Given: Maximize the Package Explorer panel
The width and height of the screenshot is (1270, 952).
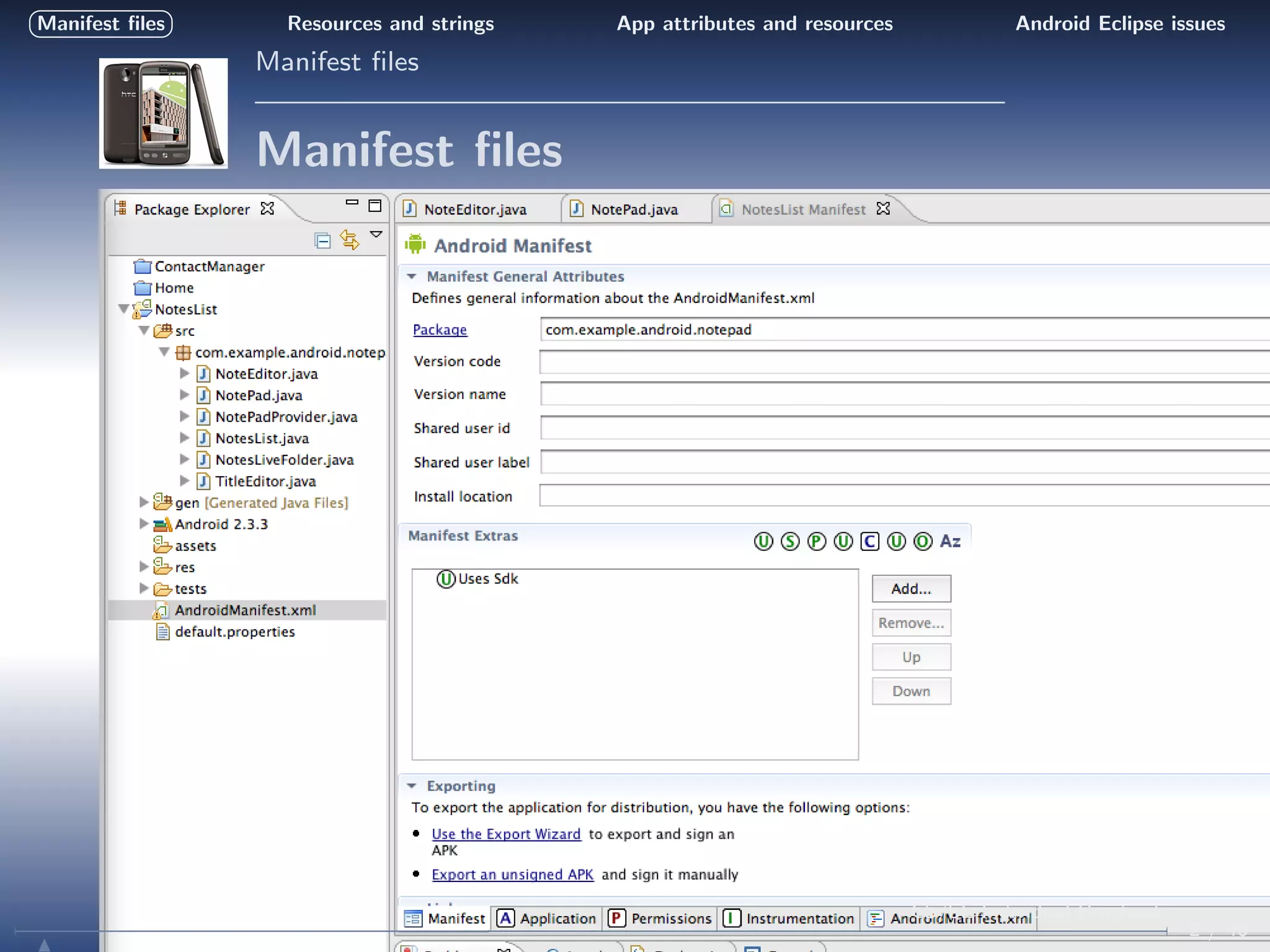Looking at the screenshot, I should tap(375, 205).
